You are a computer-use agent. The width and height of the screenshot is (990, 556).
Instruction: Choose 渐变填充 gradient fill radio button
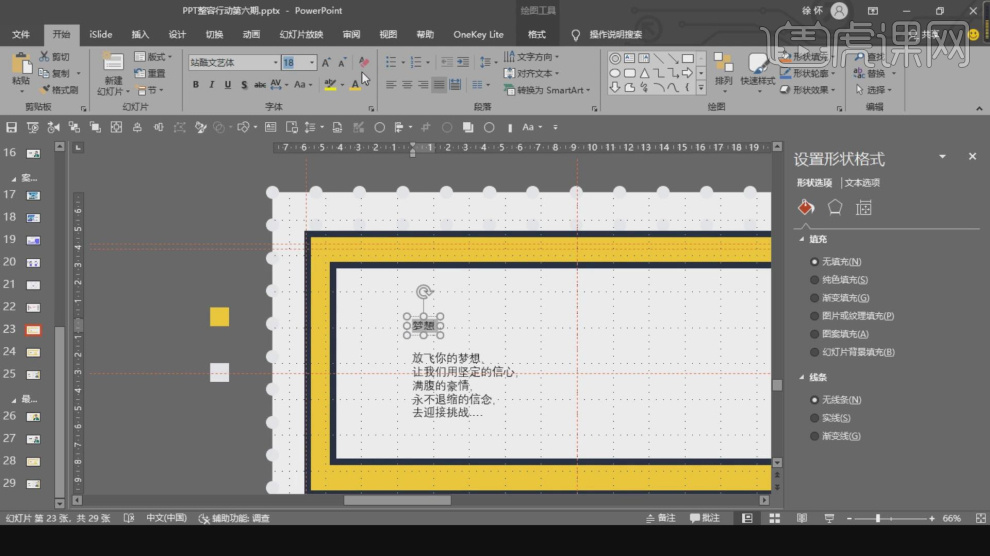[815, 298]
